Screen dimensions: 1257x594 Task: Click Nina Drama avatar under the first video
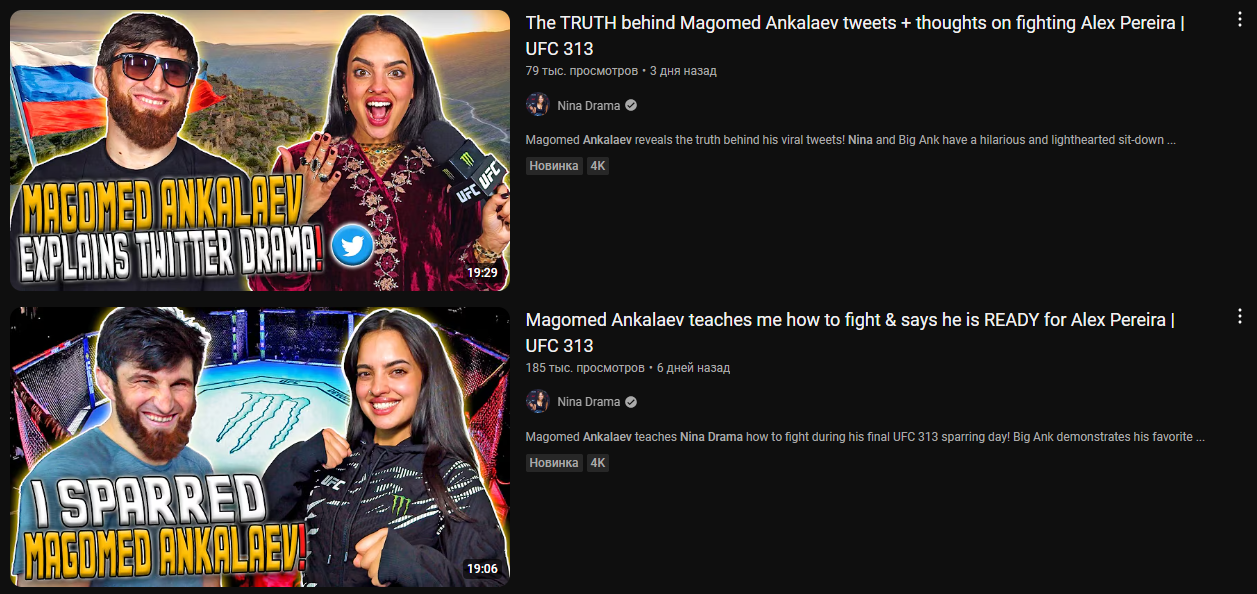pos(538,105)
